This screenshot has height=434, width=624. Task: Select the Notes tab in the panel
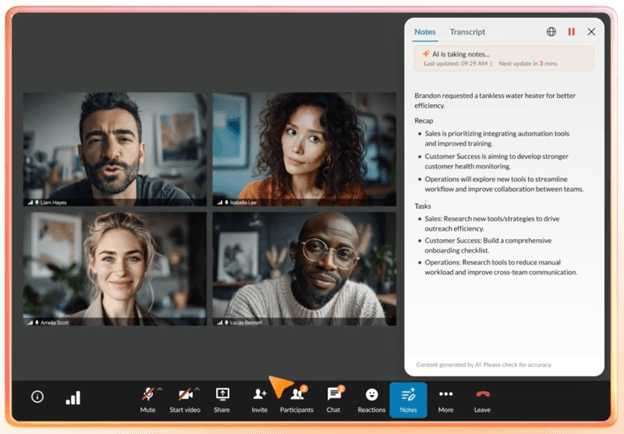[x=424, y=32]
